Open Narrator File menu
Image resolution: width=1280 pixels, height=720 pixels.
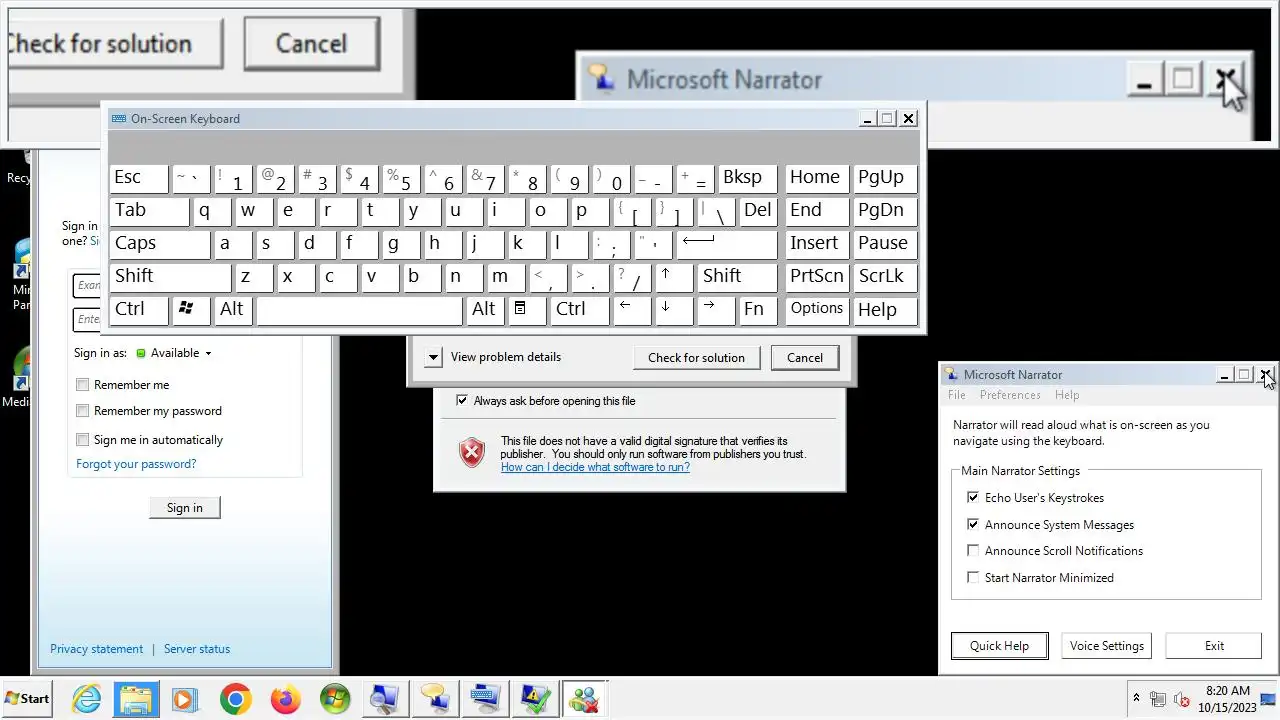(x=957, y=395)
